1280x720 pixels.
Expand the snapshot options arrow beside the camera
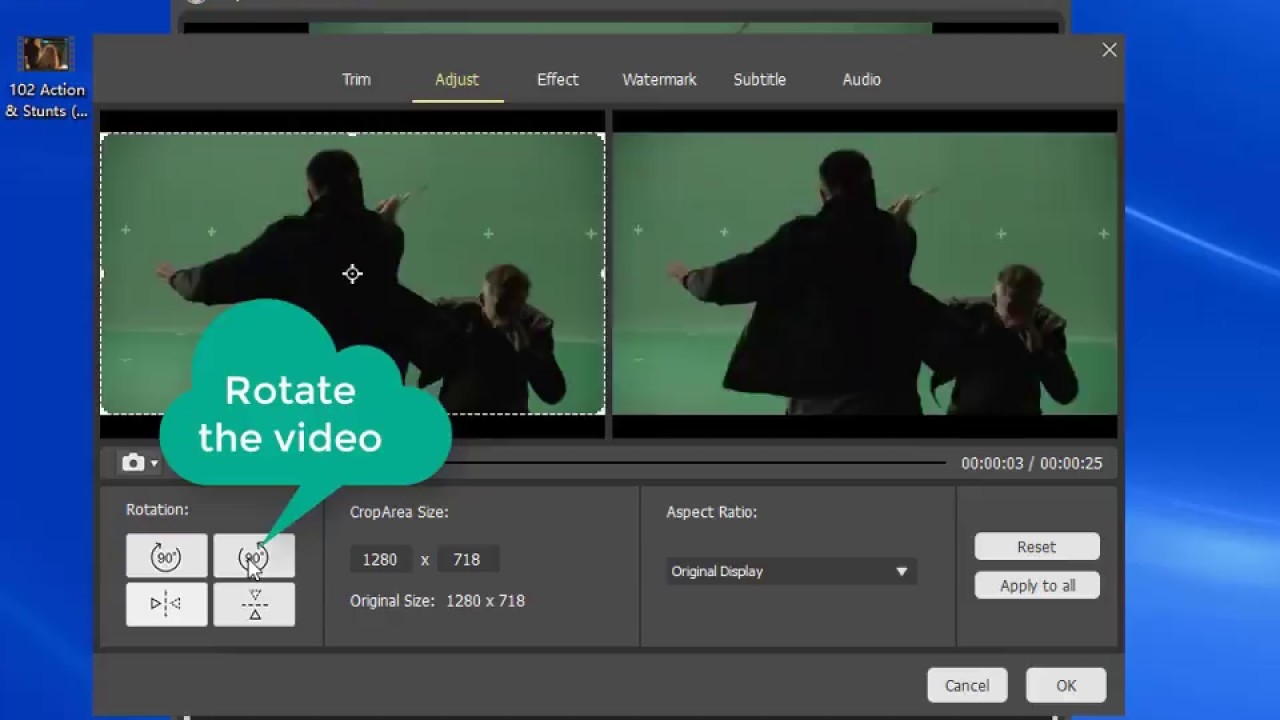(154, 464)
